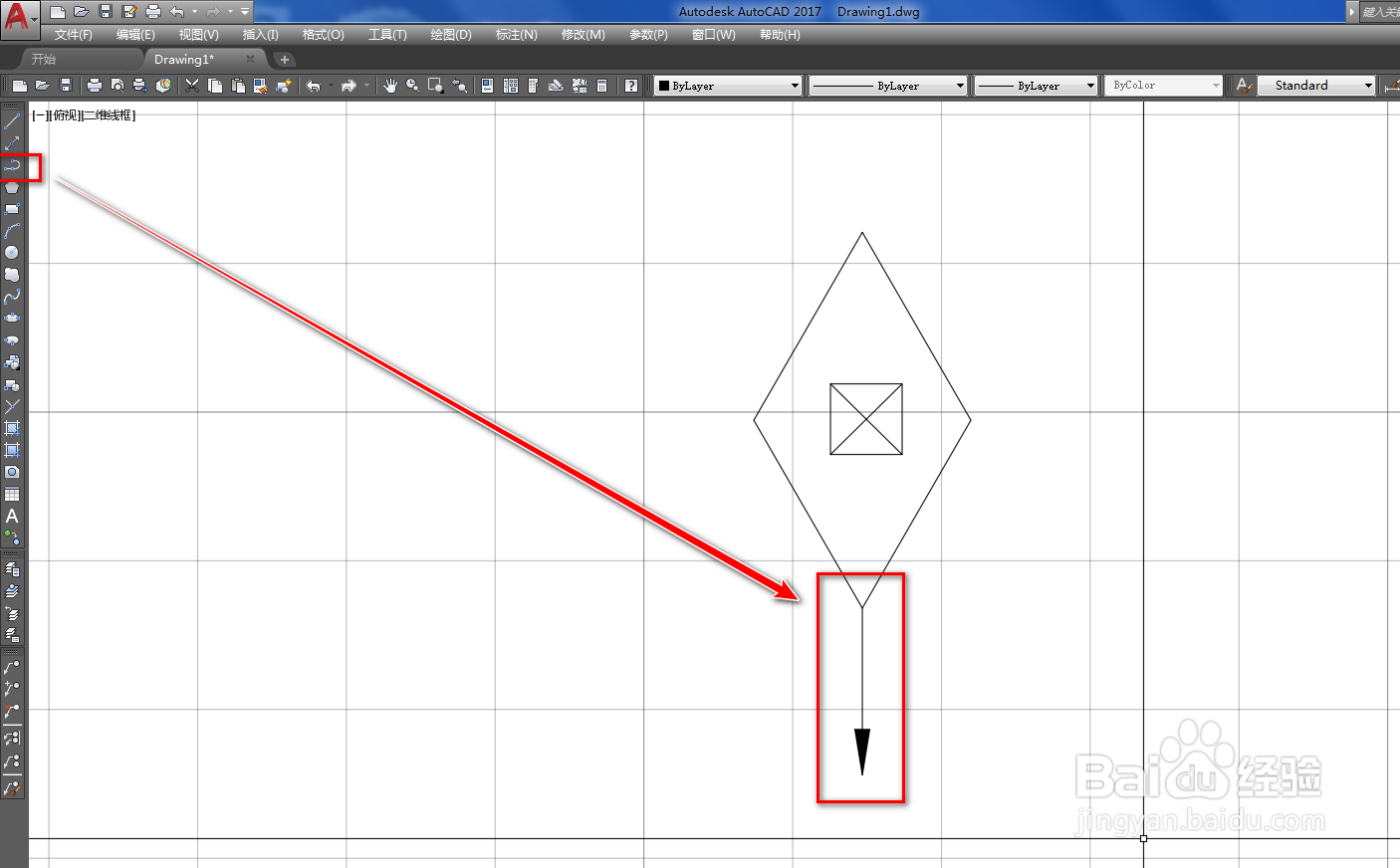The width and height of the screenshot is (1400, 868).
Task: Select the Circle tool
Action: click(x=12, y=253)
